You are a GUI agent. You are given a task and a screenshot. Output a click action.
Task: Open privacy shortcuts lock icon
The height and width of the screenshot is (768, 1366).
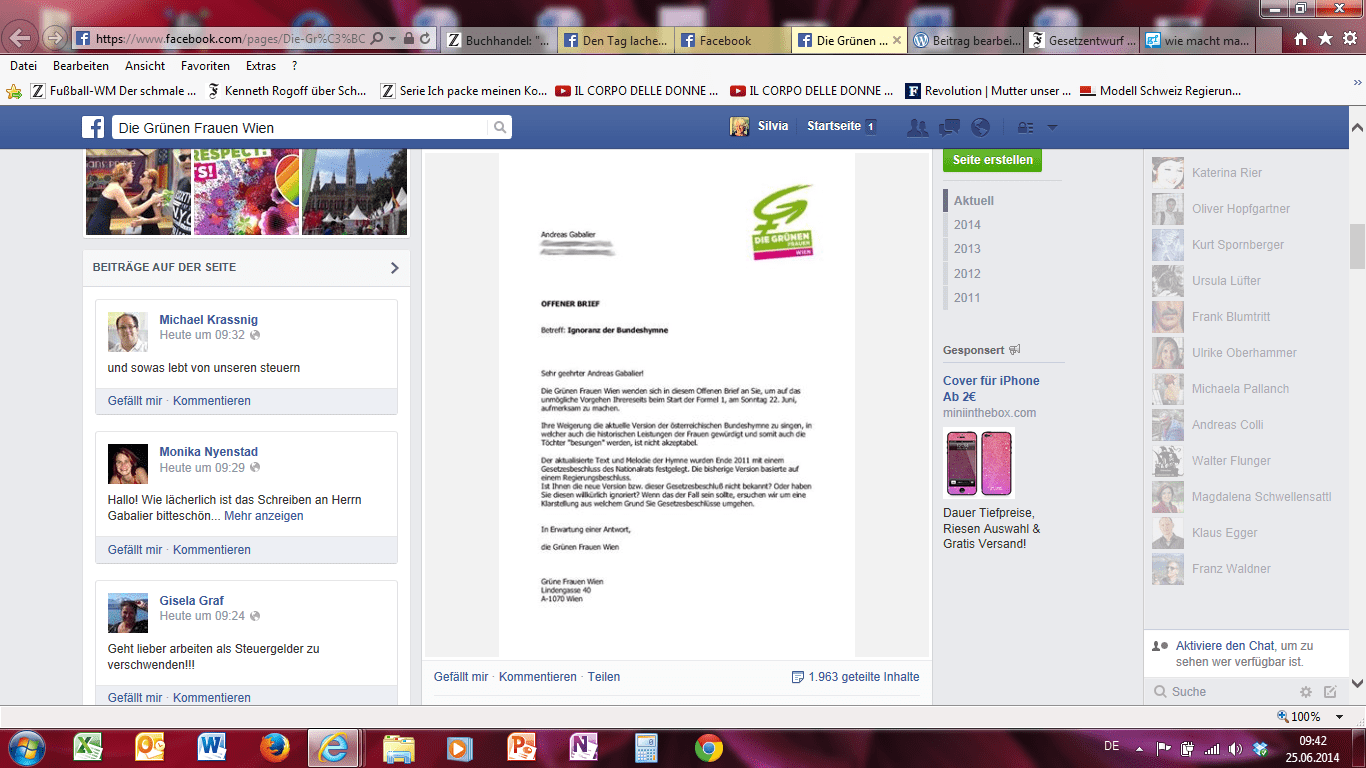pos(1026,127)
